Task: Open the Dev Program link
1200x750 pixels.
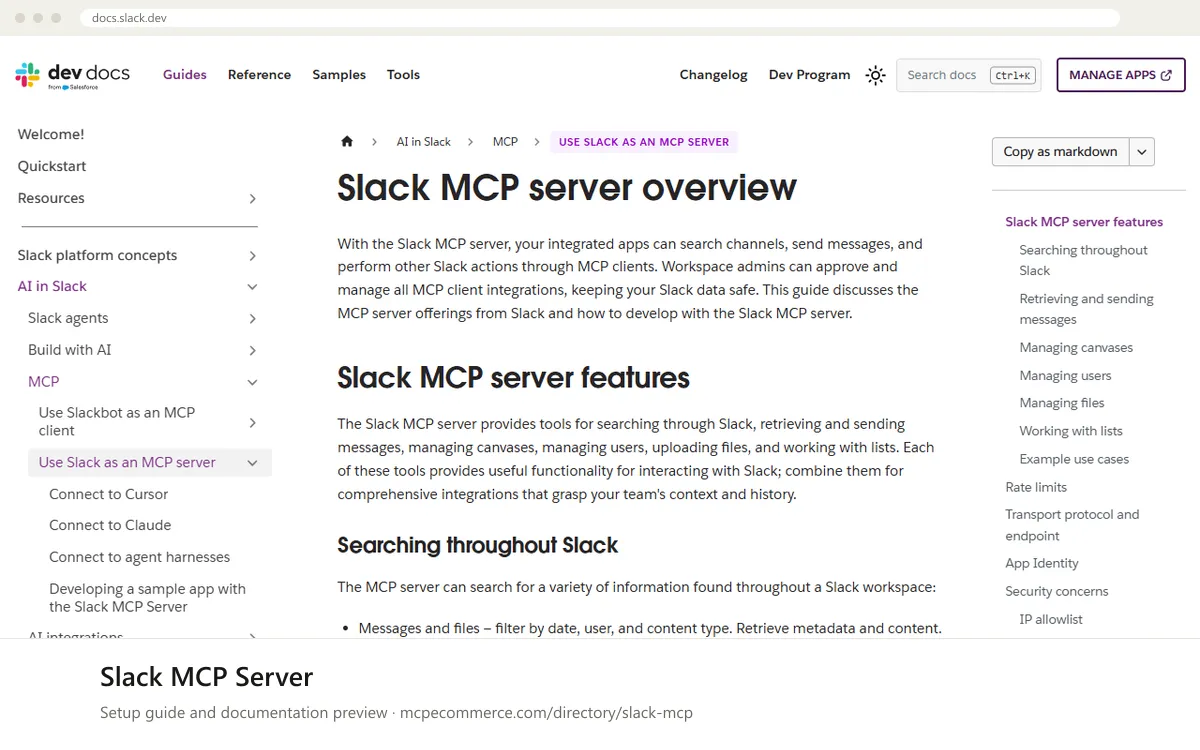Action: point(809,75)
